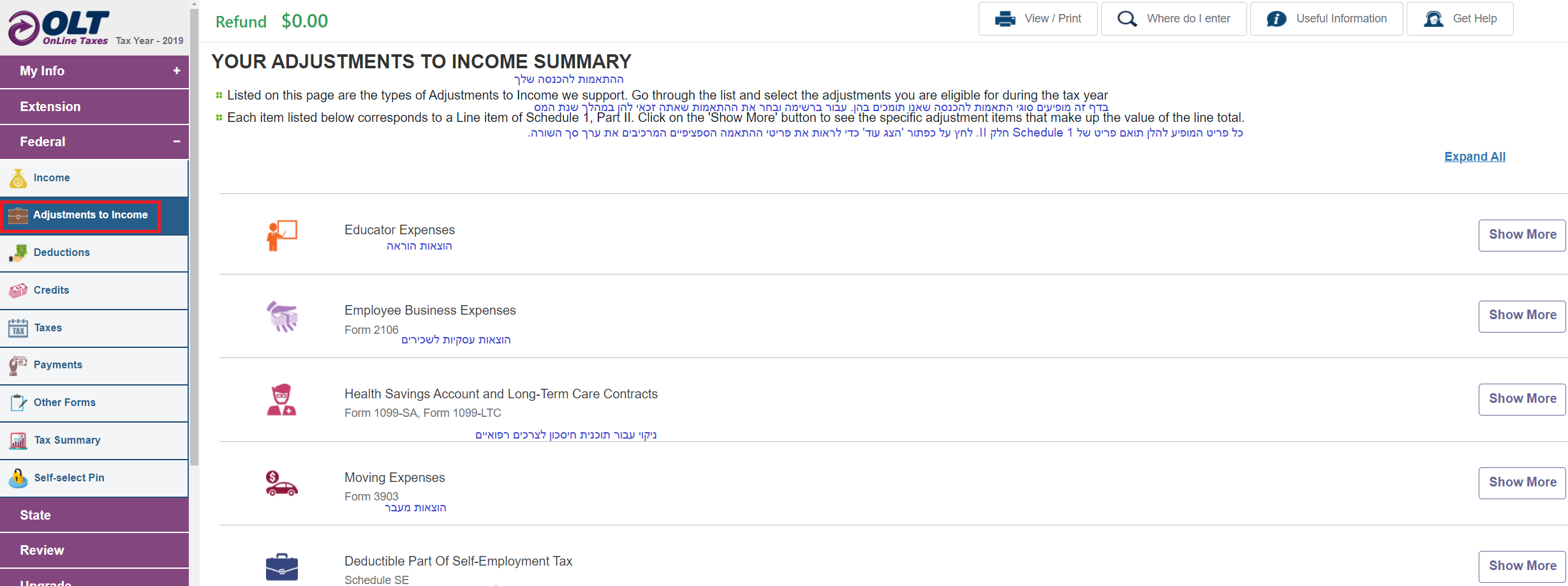This screenshot has width=1568, height=586.
Task: Click the money bag Income icon
Action: point(18,178)
